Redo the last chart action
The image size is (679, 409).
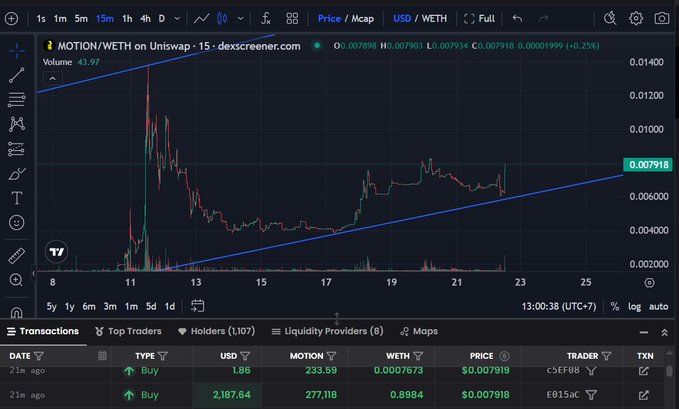[x=543, y=19]
